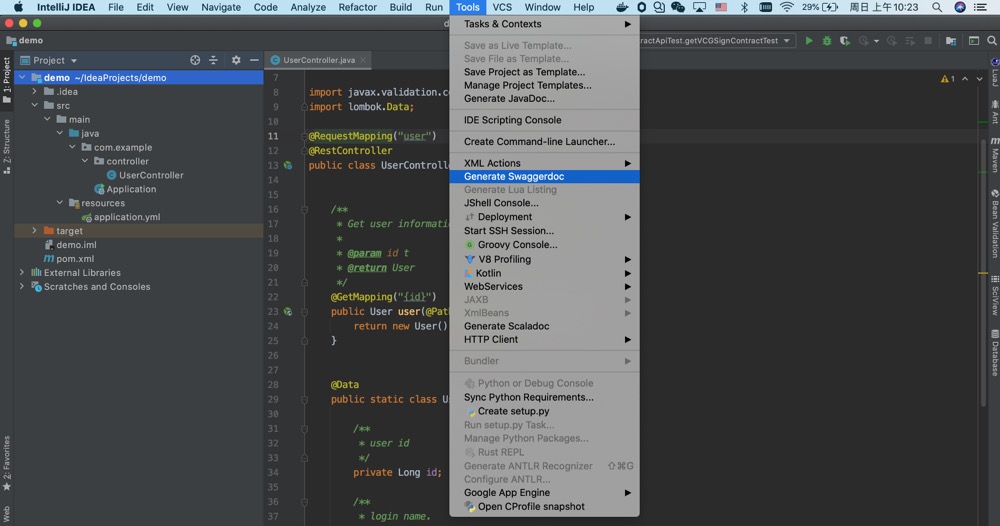
Task: Go to next highlighted error arrow
Action: point(980,79)
